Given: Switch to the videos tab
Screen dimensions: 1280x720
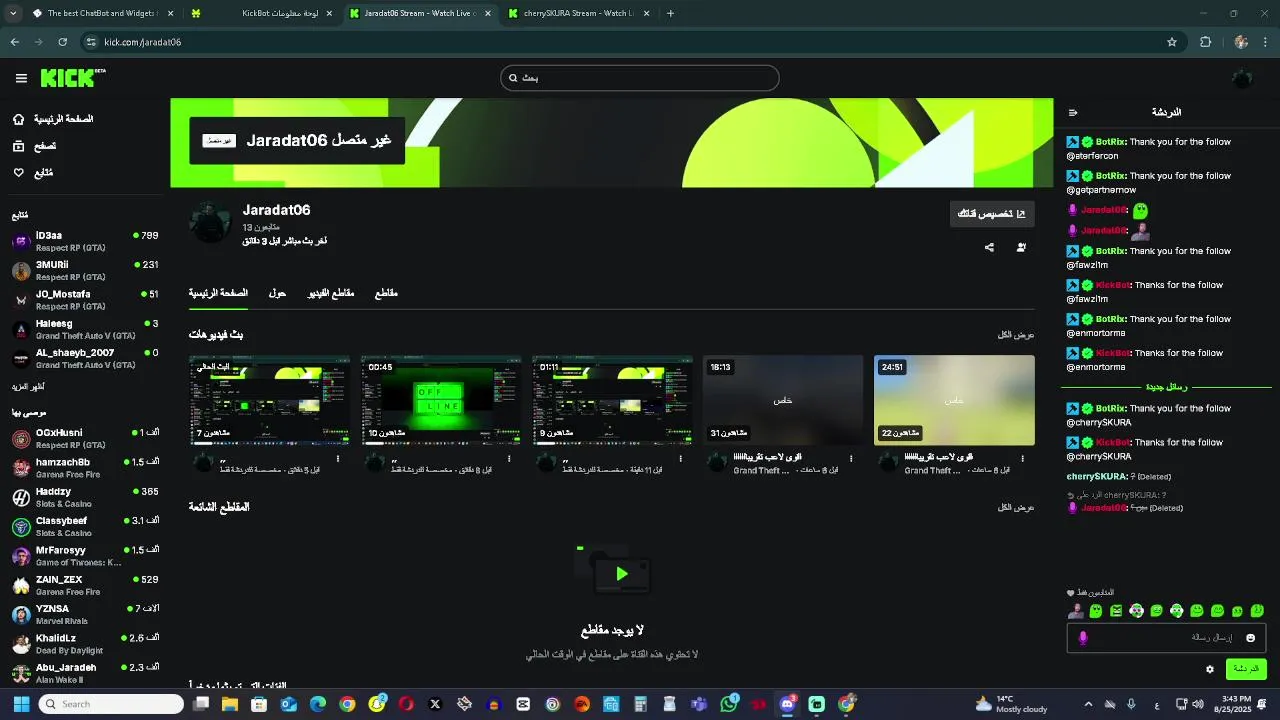Looking at the screenshot, I should pos(331,293).
